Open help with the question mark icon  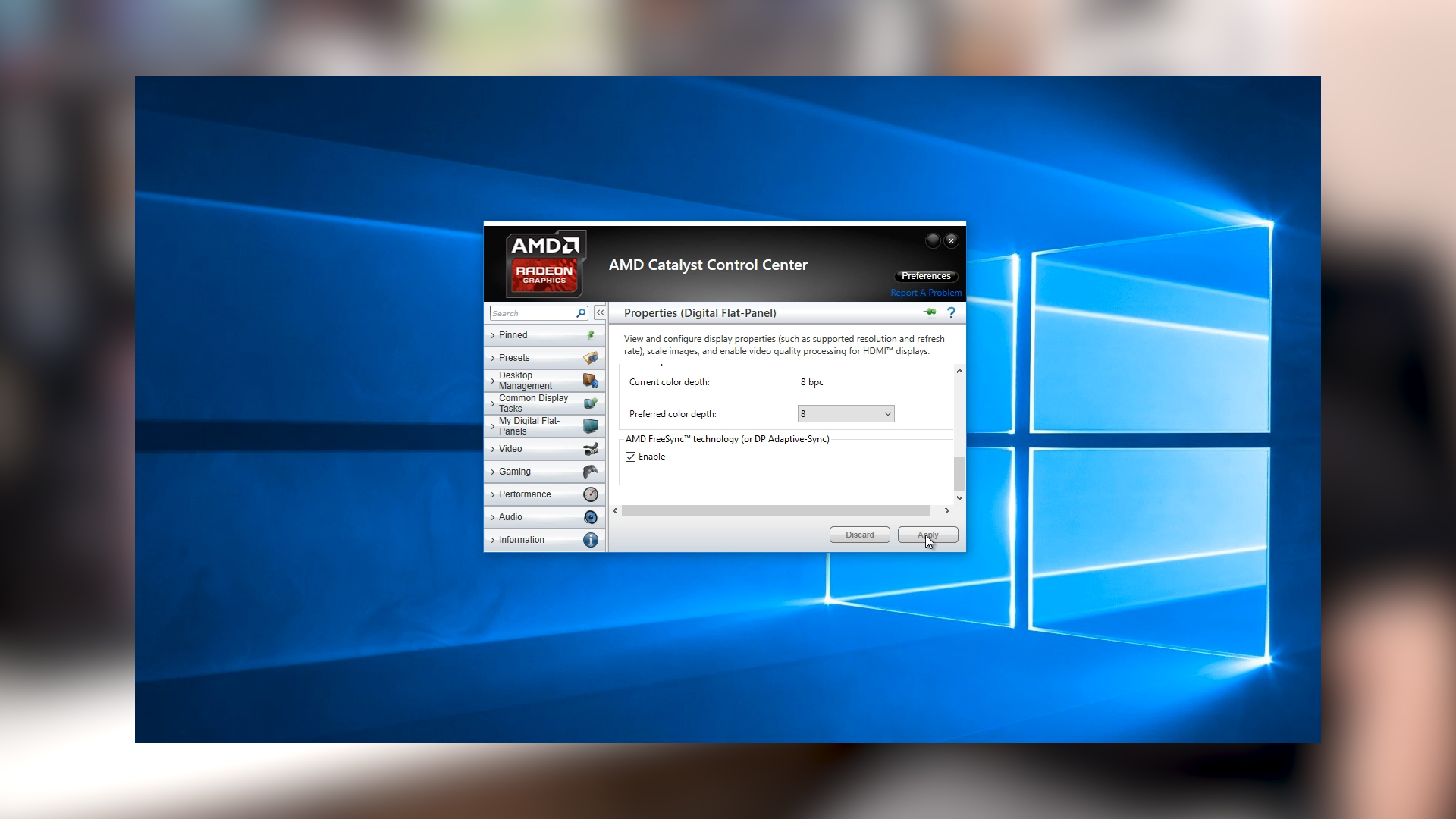[951, 312]
